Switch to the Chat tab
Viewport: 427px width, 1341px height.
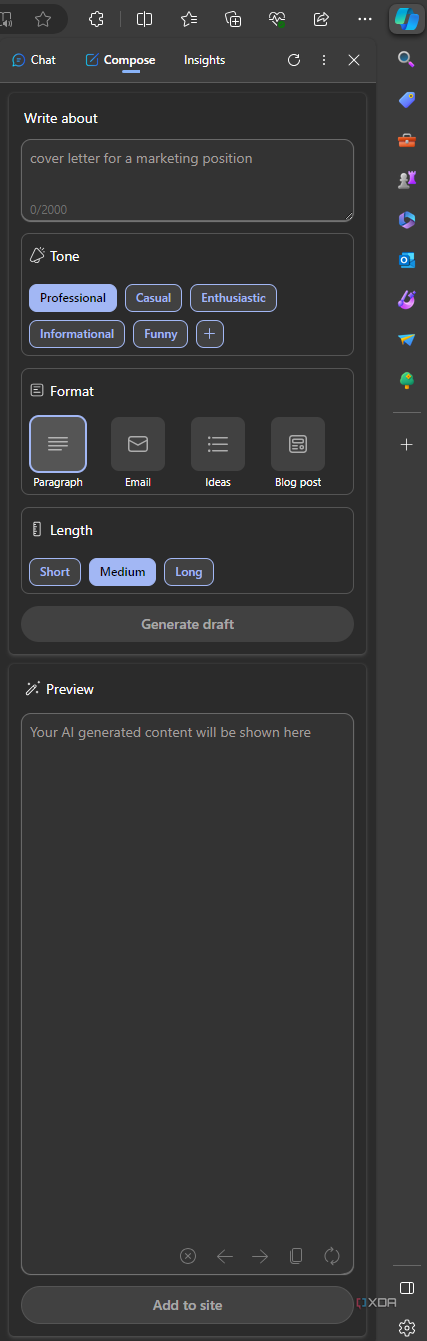[x=34, y=60]
